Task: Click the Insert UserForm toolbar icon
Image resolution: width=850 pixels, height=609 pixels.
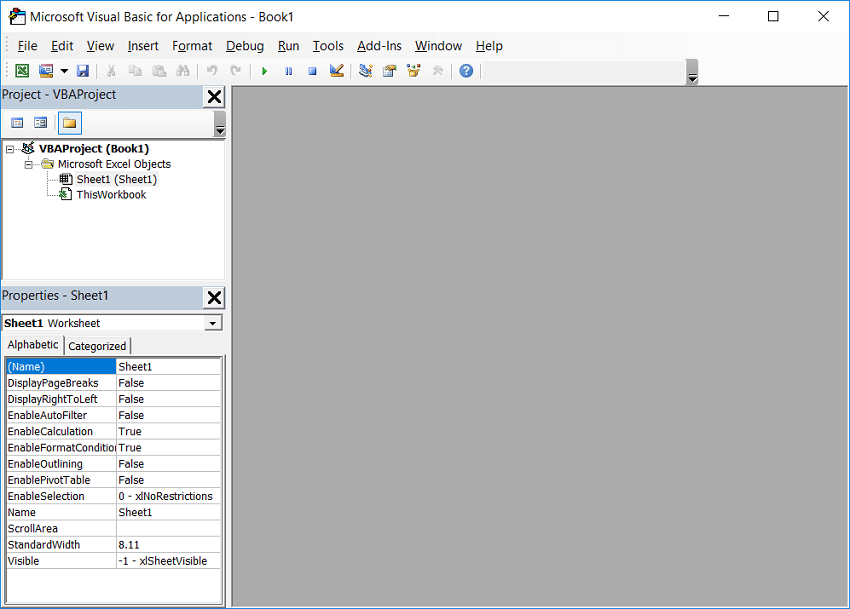Action: pos(46,71)
